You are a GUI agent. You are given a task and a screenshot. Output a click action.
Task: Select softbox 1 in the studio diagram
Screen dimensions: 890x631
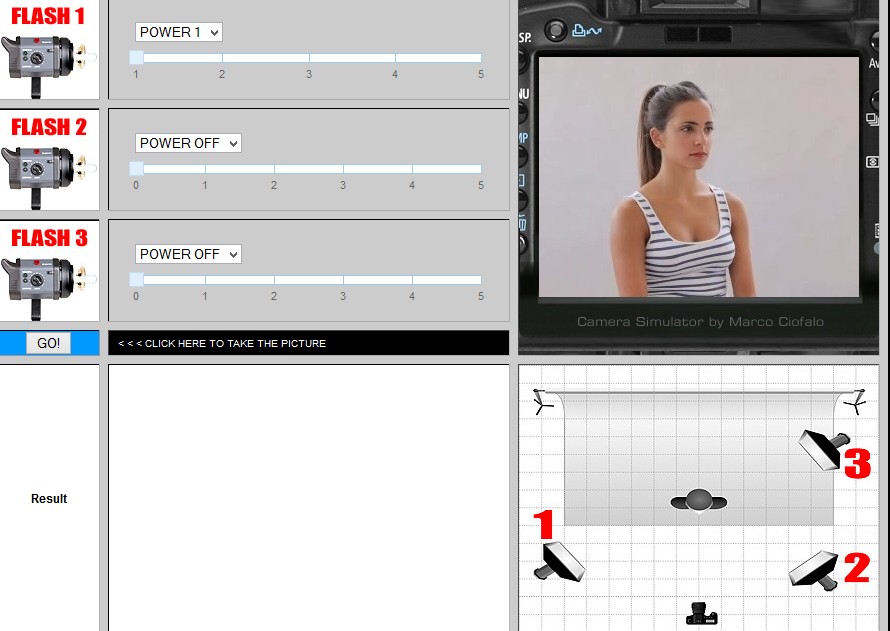[560, 562]
